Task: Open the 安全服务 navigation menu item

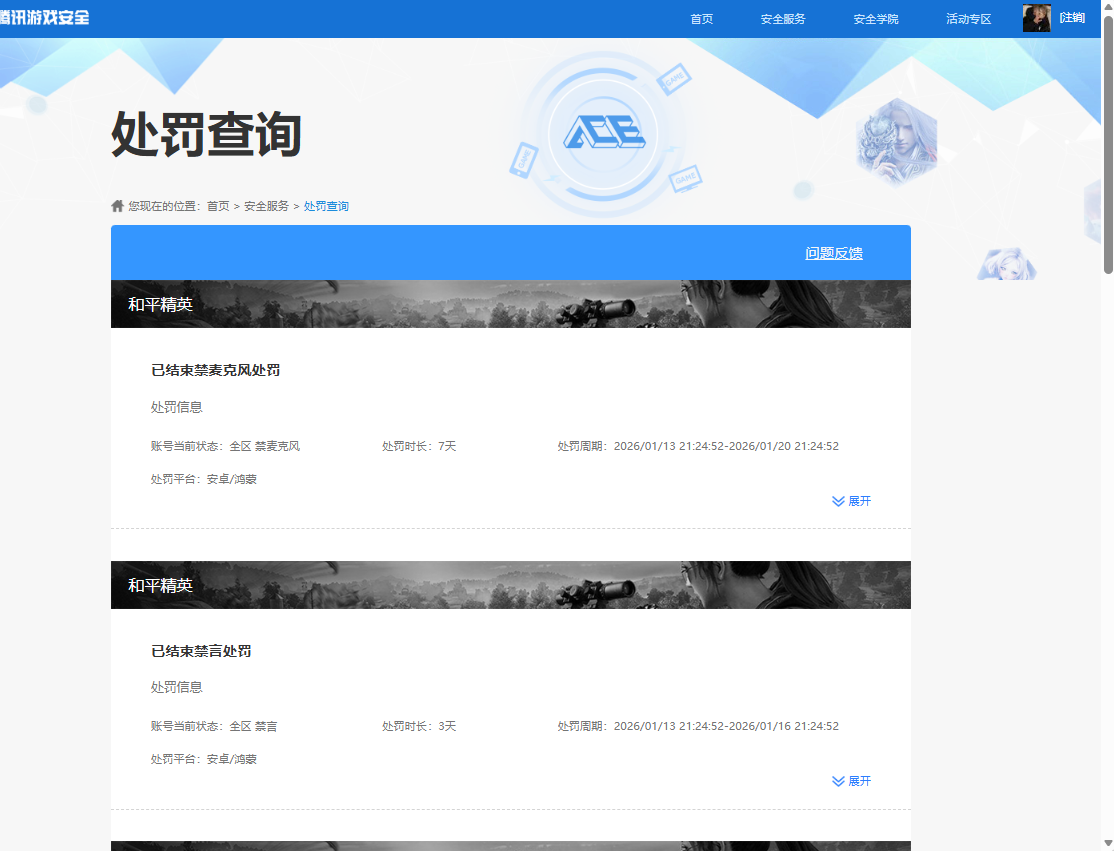Action: click(x=783, y=19)
